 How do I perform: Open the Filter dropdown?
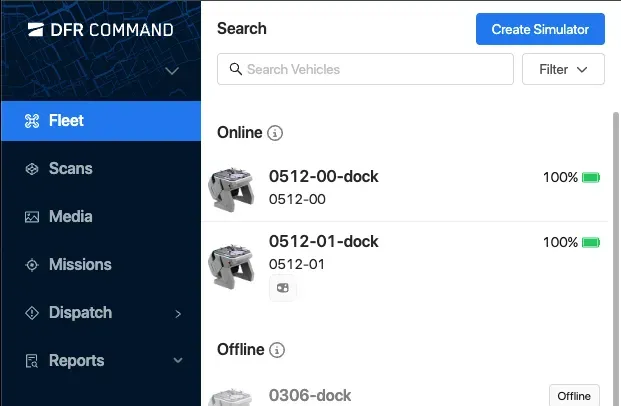click(563, 70)
